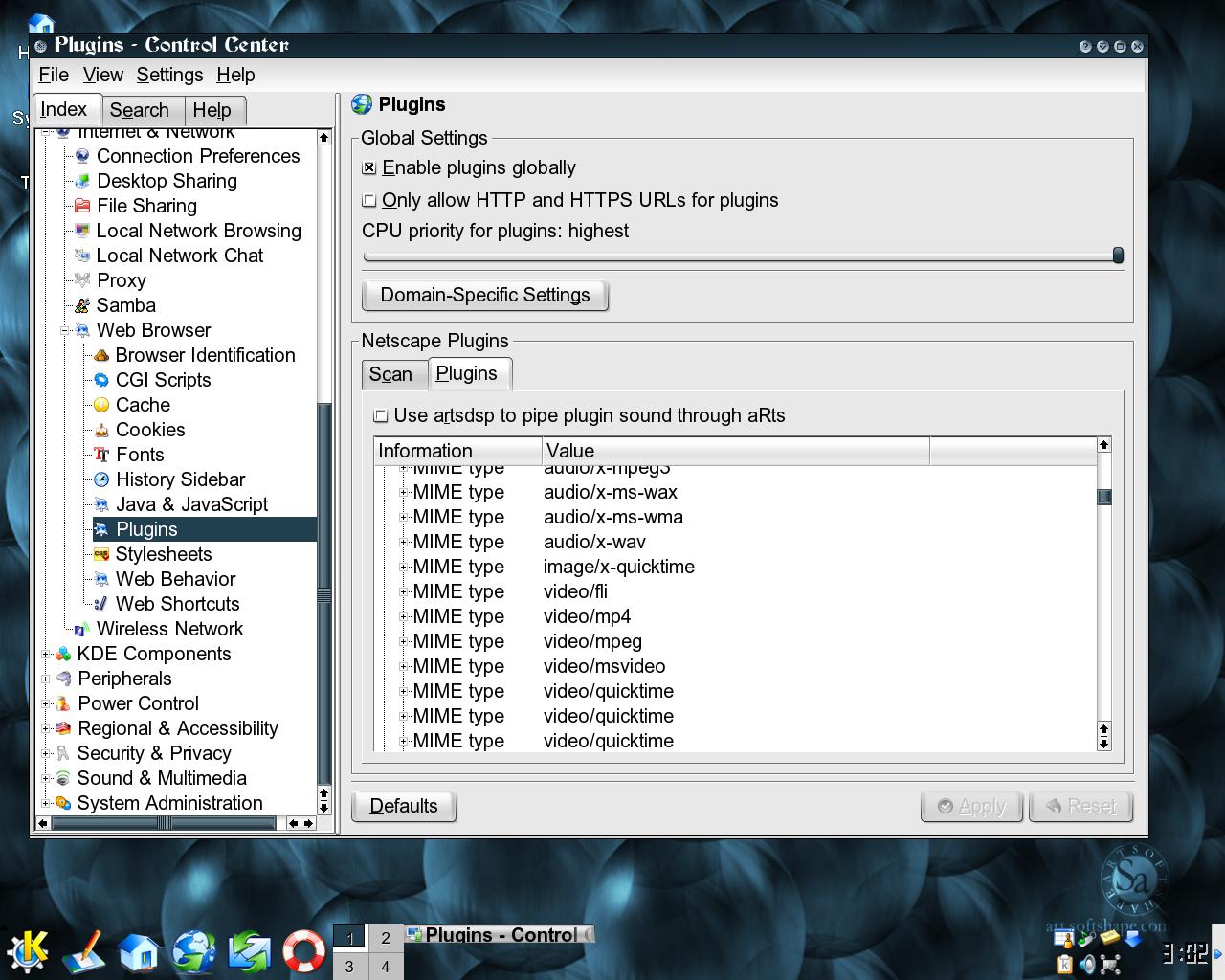The image size is (1225, 980).
Task: Open the File menu
Action: (x=54, y=75)
